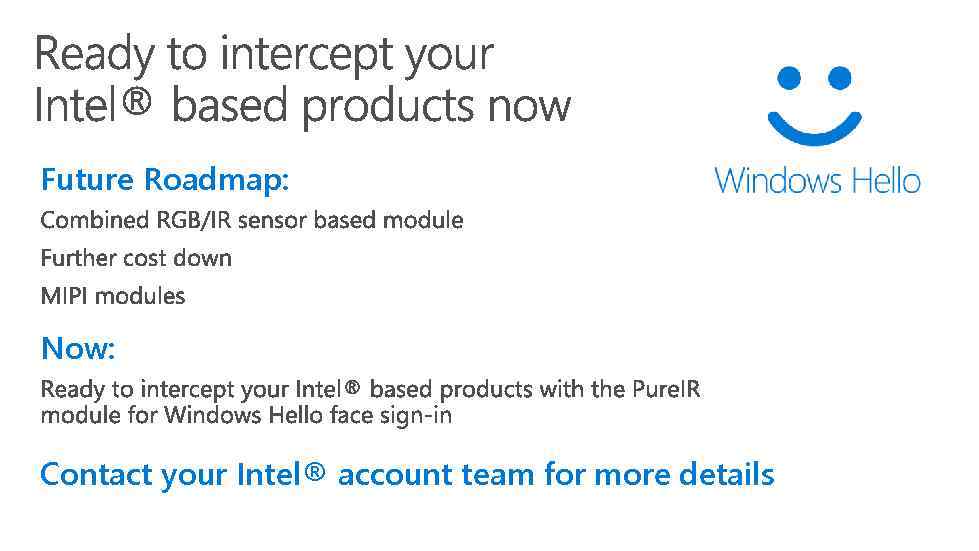Select the 'Further cost down' line
This screenshot has height=551, width=979.
(136, 258)
